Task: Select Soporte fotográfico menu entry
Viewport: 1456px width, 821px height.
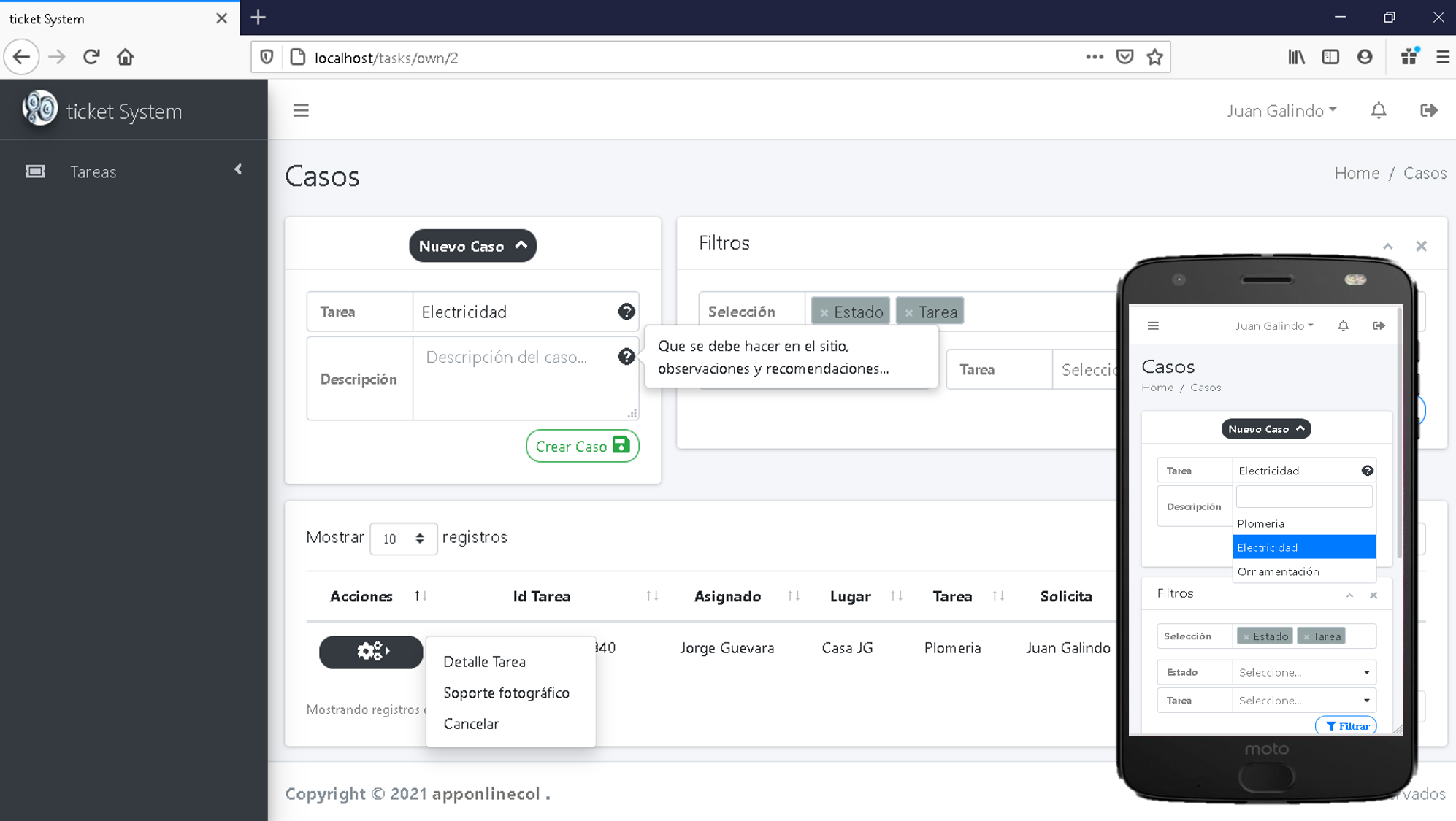Action: pyautogui.click(x=506, y=693)
